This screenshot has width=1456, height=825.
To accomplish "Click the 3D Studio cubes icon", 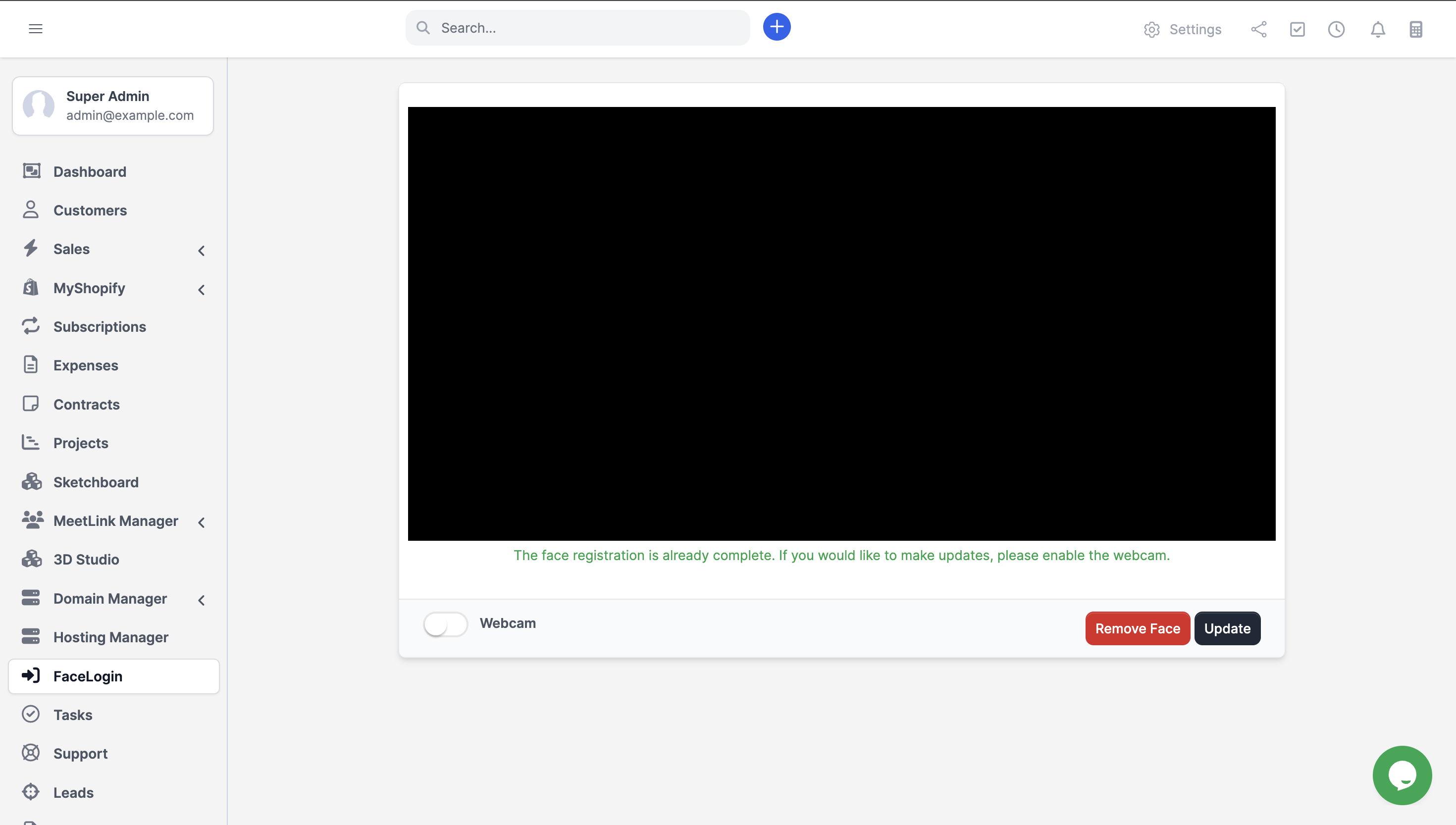I will coord(32,558).
